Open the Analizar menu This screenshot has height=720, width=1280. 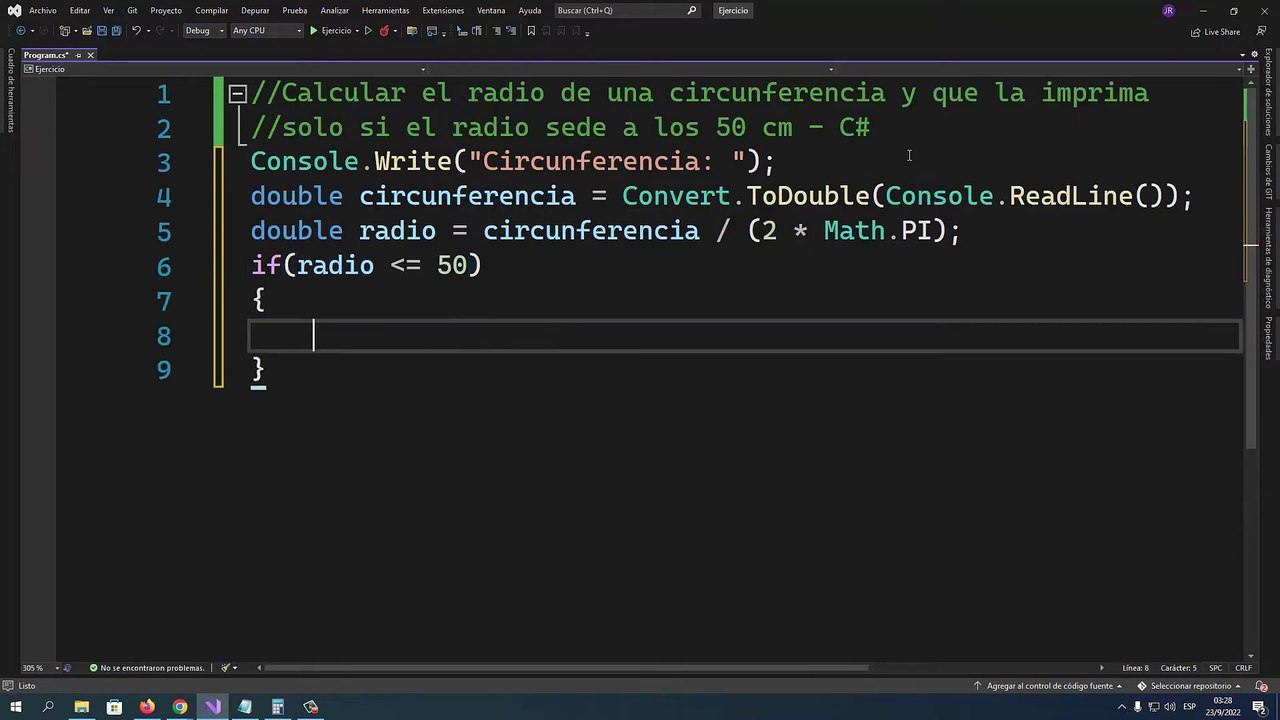click(335, 11)
